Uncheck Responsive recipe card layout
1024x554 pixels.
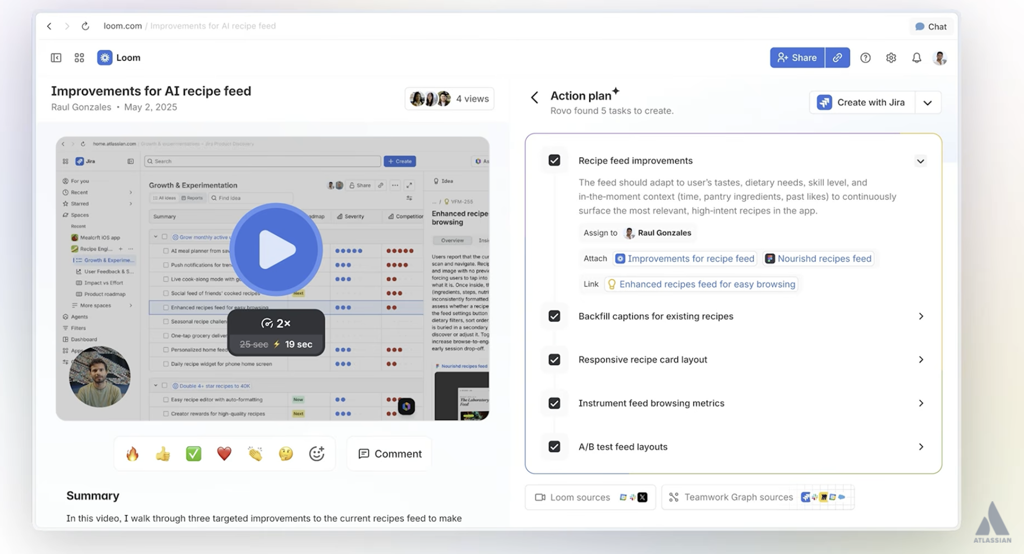point(554,359)
